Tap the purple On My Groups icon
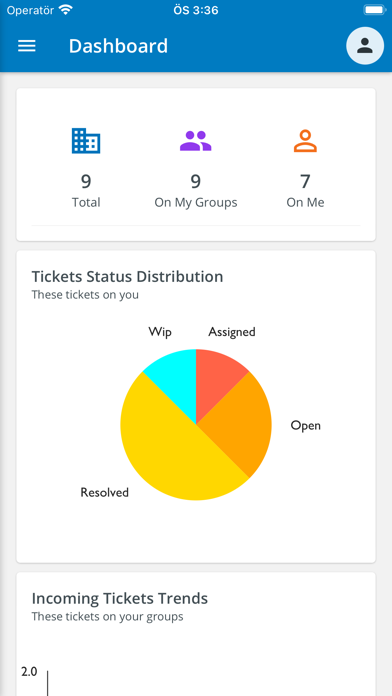Image resolution: width=392 pixels, height=696 pixels. [196, 141]
